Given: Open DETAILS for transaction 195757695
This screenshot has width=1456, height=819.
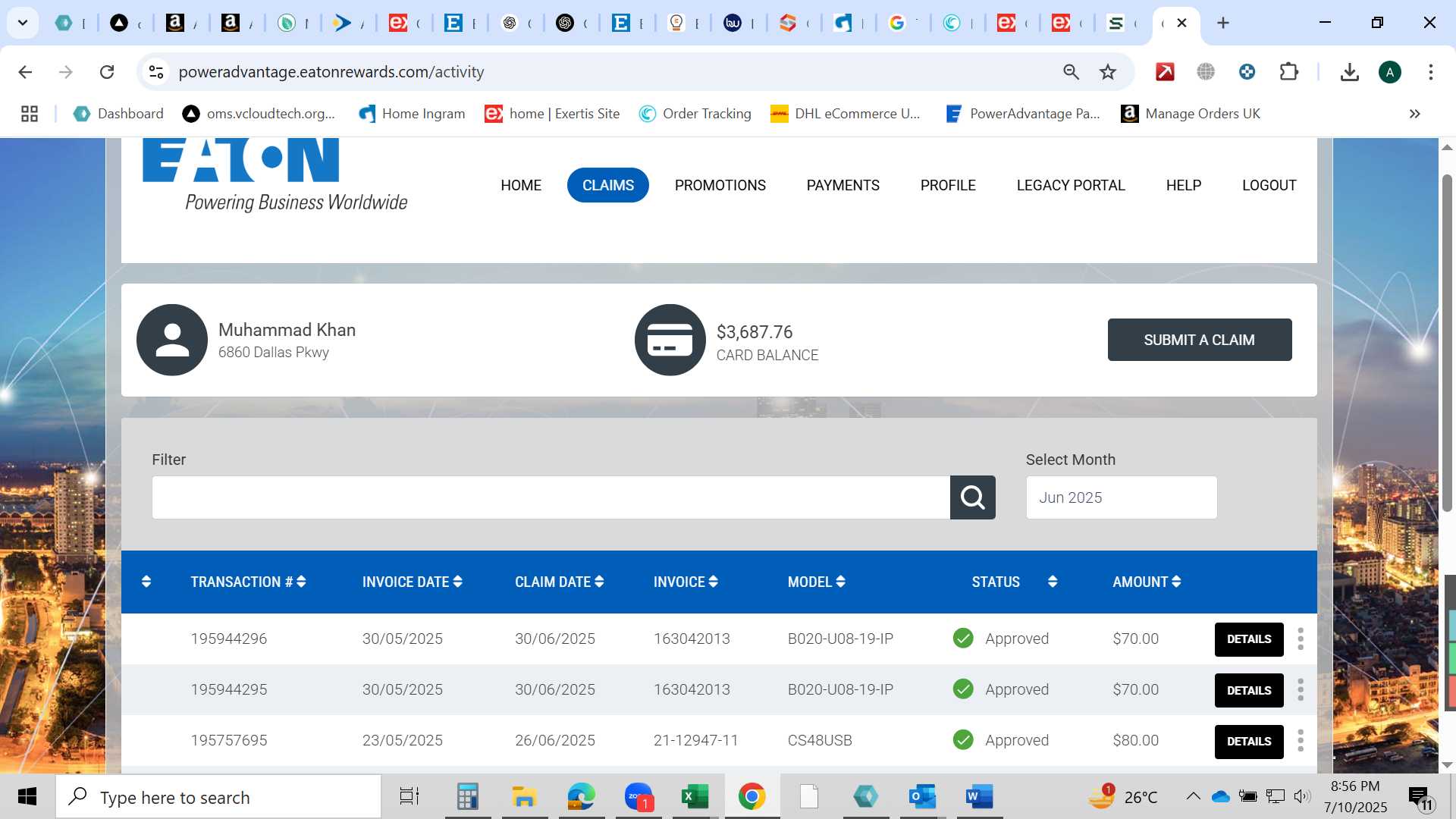Looking at the screenshot, I should [1249, 742].
